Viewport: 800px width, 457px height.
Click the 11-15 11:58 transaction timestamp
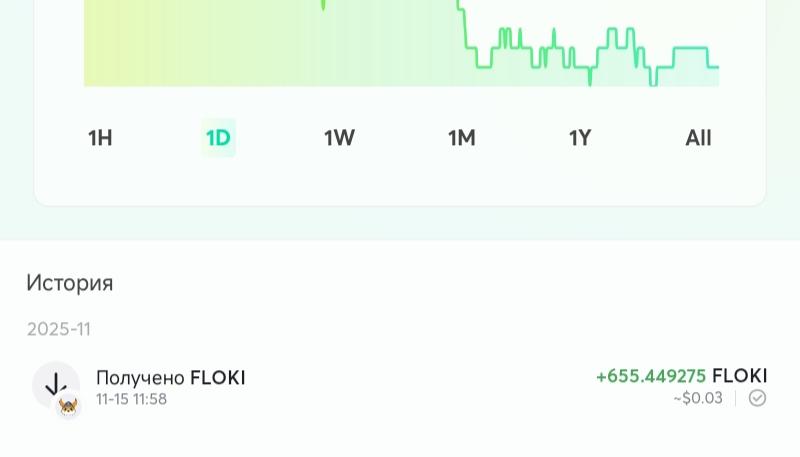point(131,399)
